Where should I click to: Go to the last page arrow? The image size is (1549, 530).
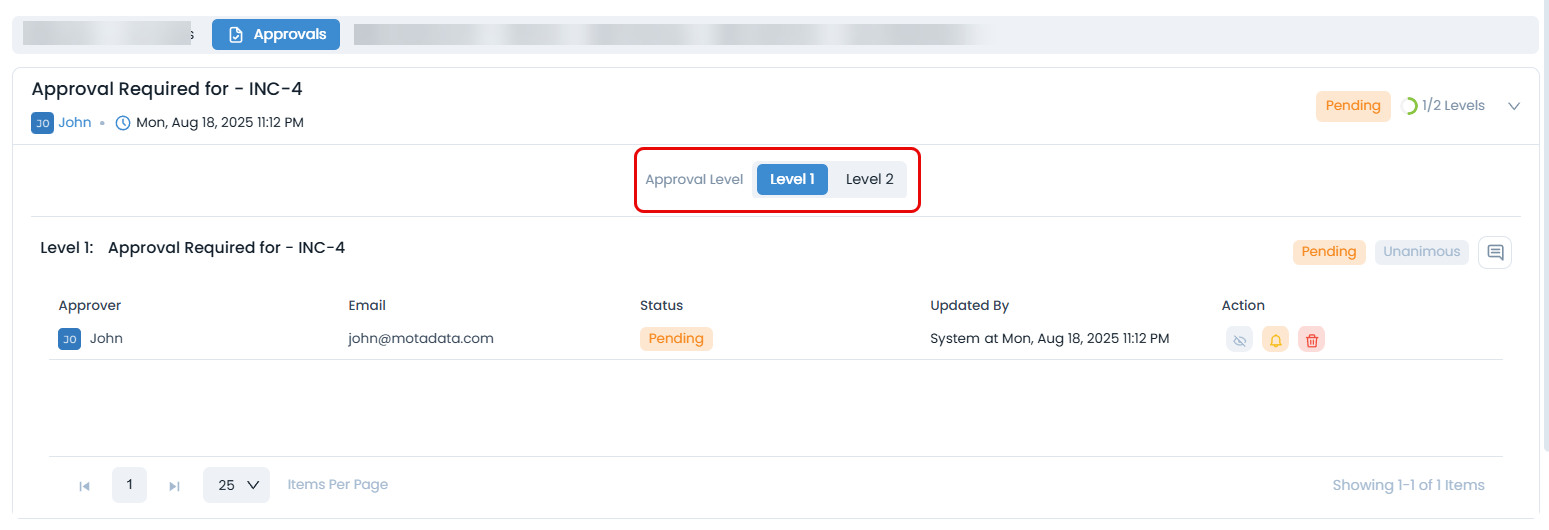coord(174,486)
